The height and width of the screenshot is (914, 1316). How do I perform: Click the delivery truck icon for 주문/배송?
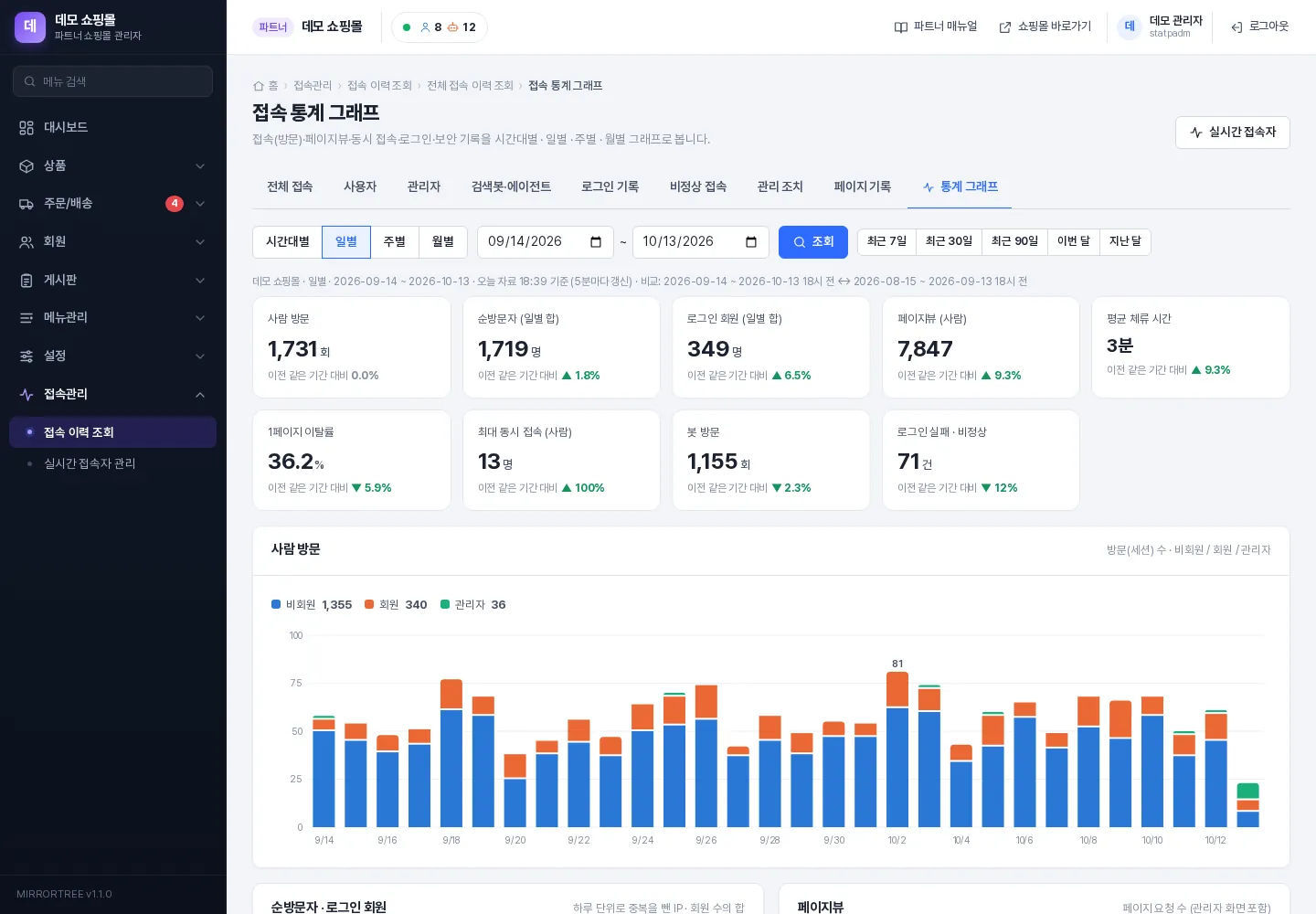tap(27, 204)
